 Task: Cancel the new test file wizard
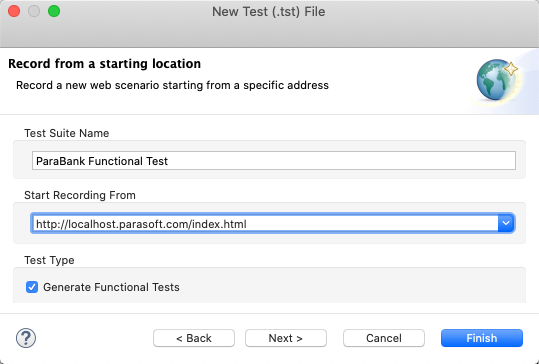pos(384,338)
